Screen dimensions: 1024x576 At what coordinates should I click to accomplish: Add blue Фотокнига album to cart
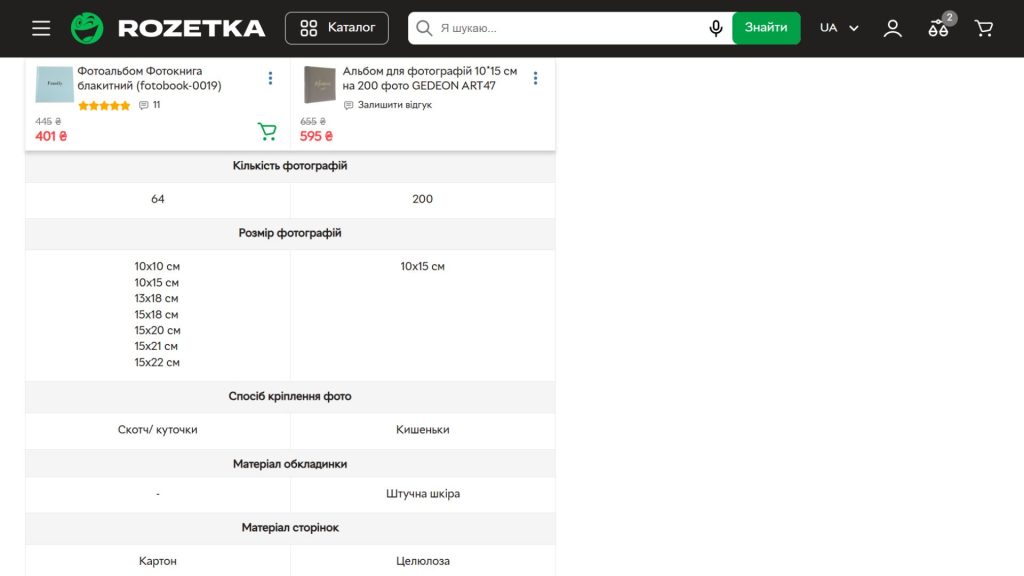coord(267,131)
